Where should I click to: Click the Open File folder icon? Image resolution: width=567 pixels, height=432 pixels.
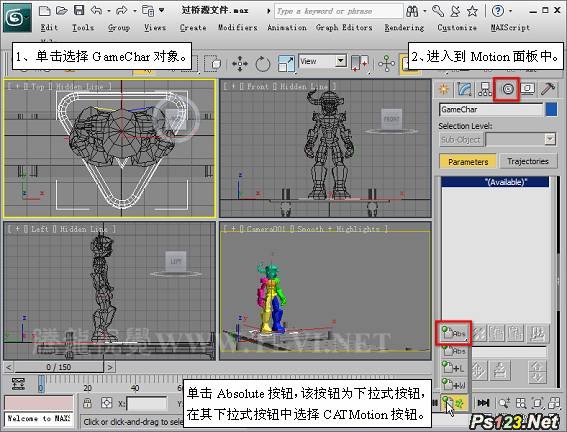[61, 10]
